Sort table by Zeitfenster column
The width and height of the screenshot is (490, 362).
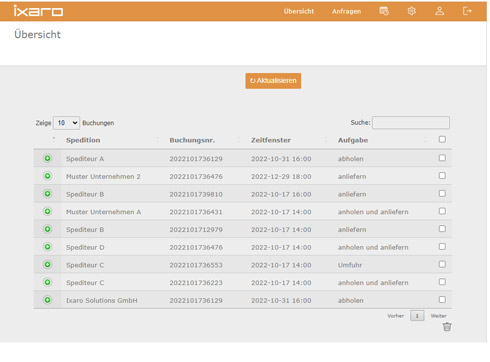coord(271,140)
